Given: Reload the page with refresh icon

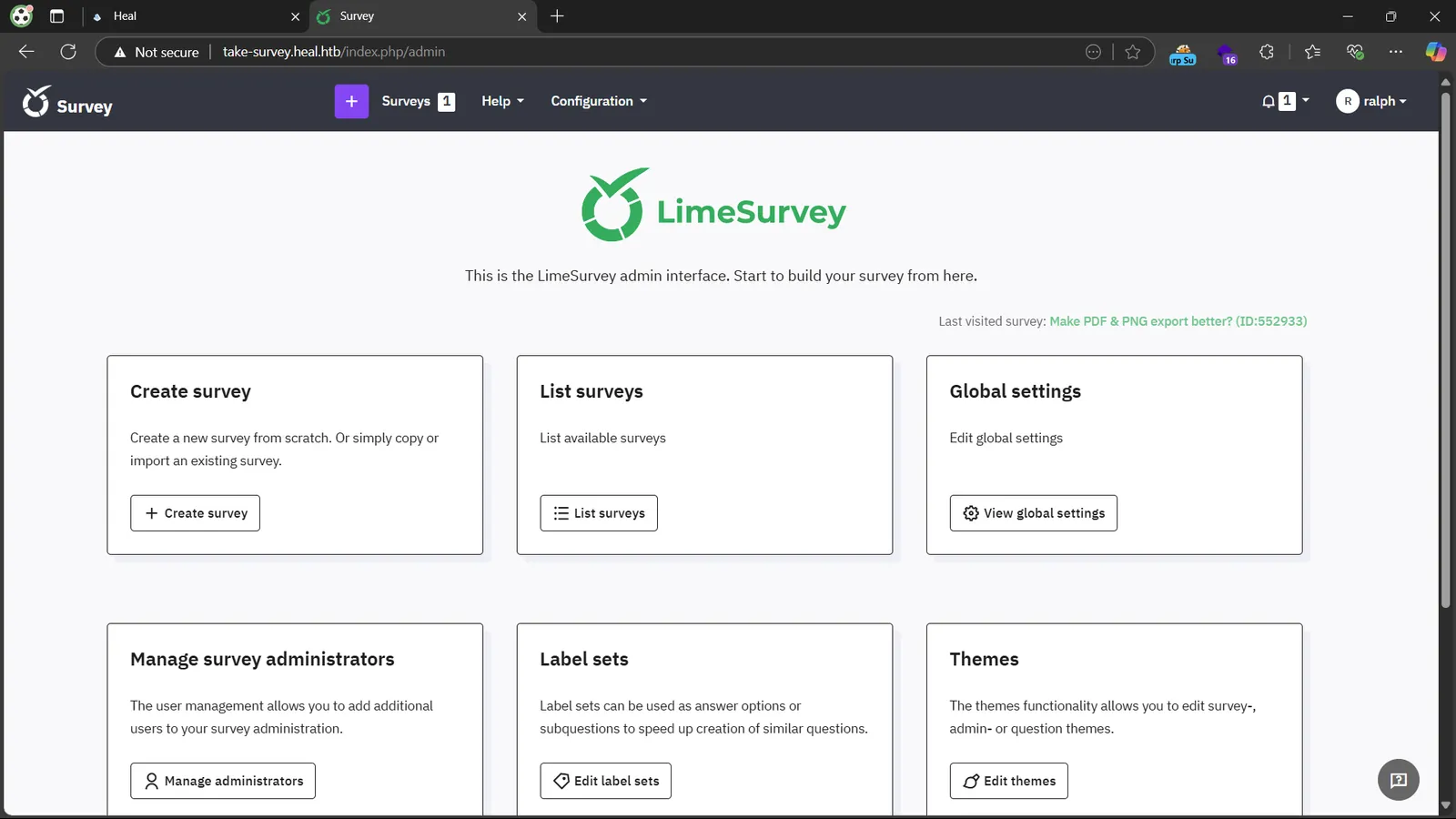Looking at the screenshot, I should [x=68, y=52].
